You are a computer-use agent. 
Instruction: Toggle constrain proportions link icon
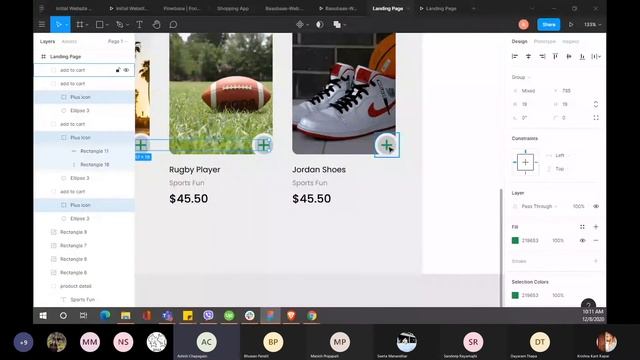[596, 104]
